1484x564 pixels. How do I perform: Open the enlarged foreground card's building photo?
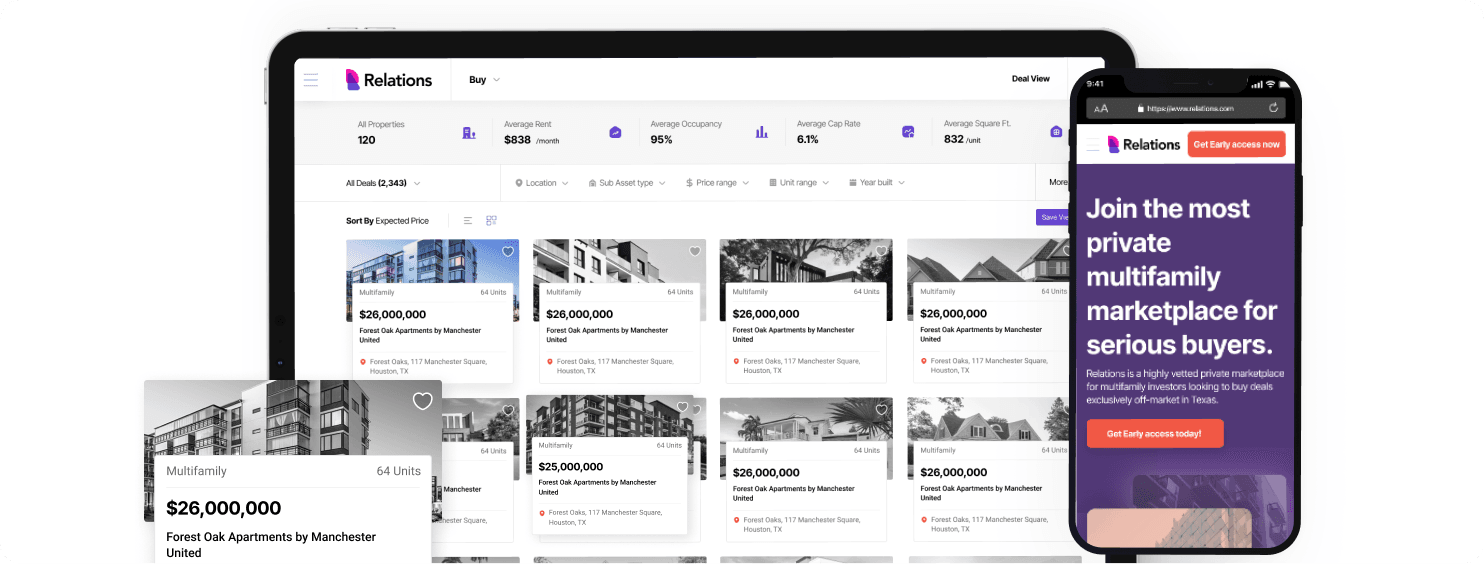pos(292,420)
